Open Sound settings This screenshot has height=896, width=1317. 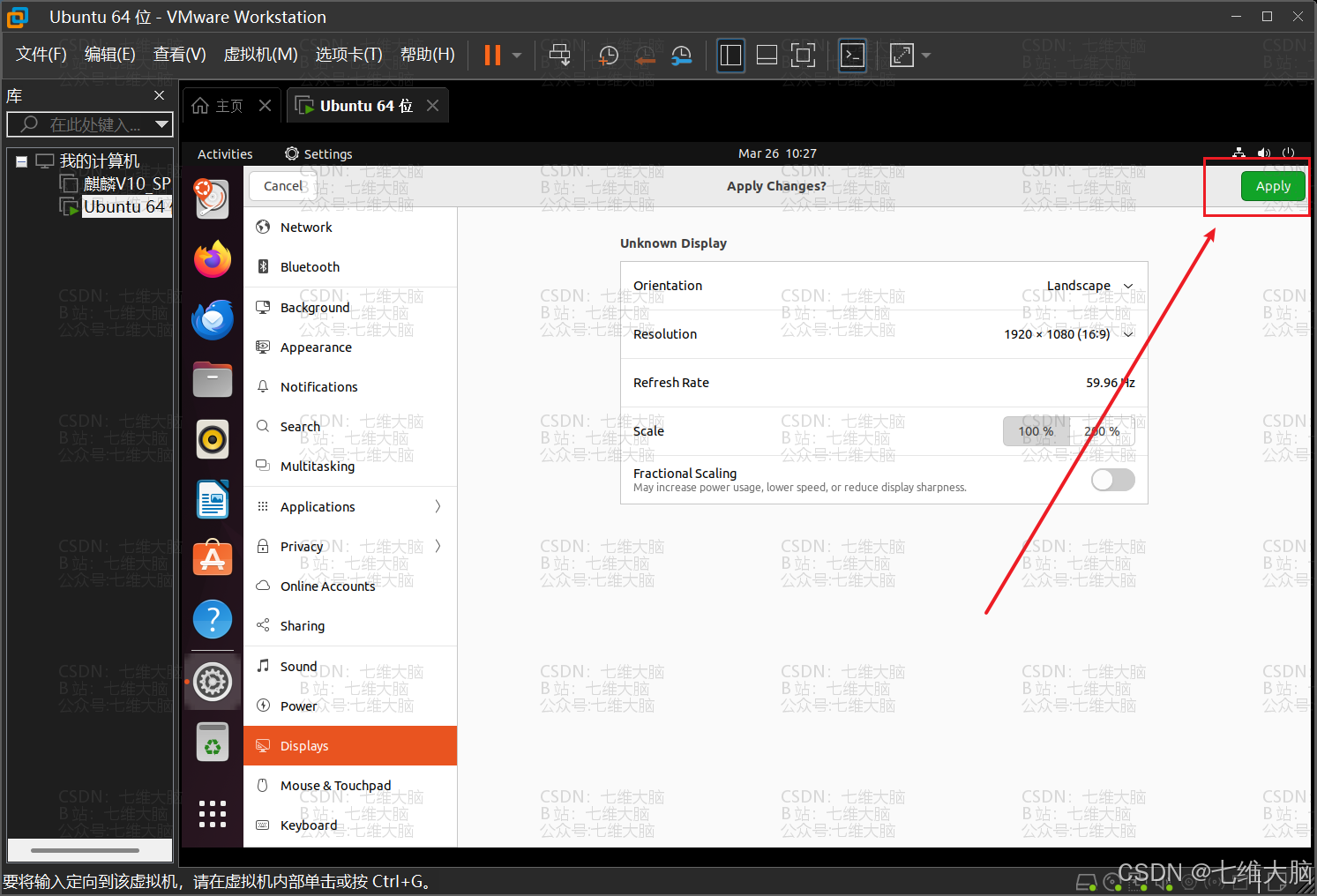pos(350,667)
